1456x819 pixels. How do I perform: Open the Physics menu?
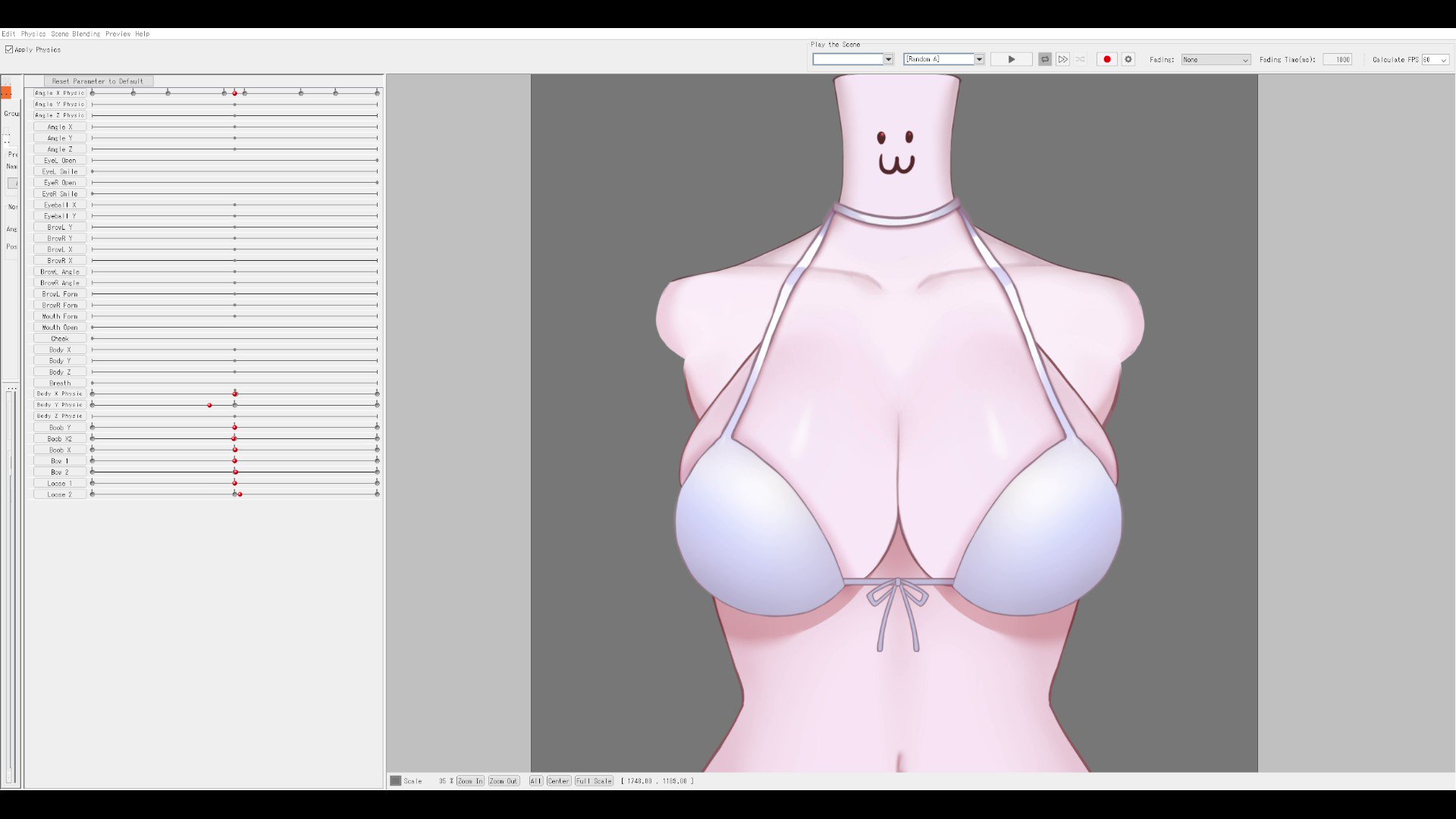[33, 33]
